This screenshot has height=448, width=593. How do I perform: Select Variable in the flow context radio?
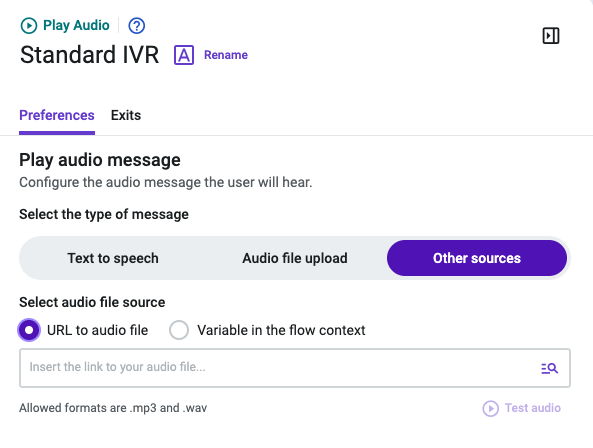coord(179,330)
